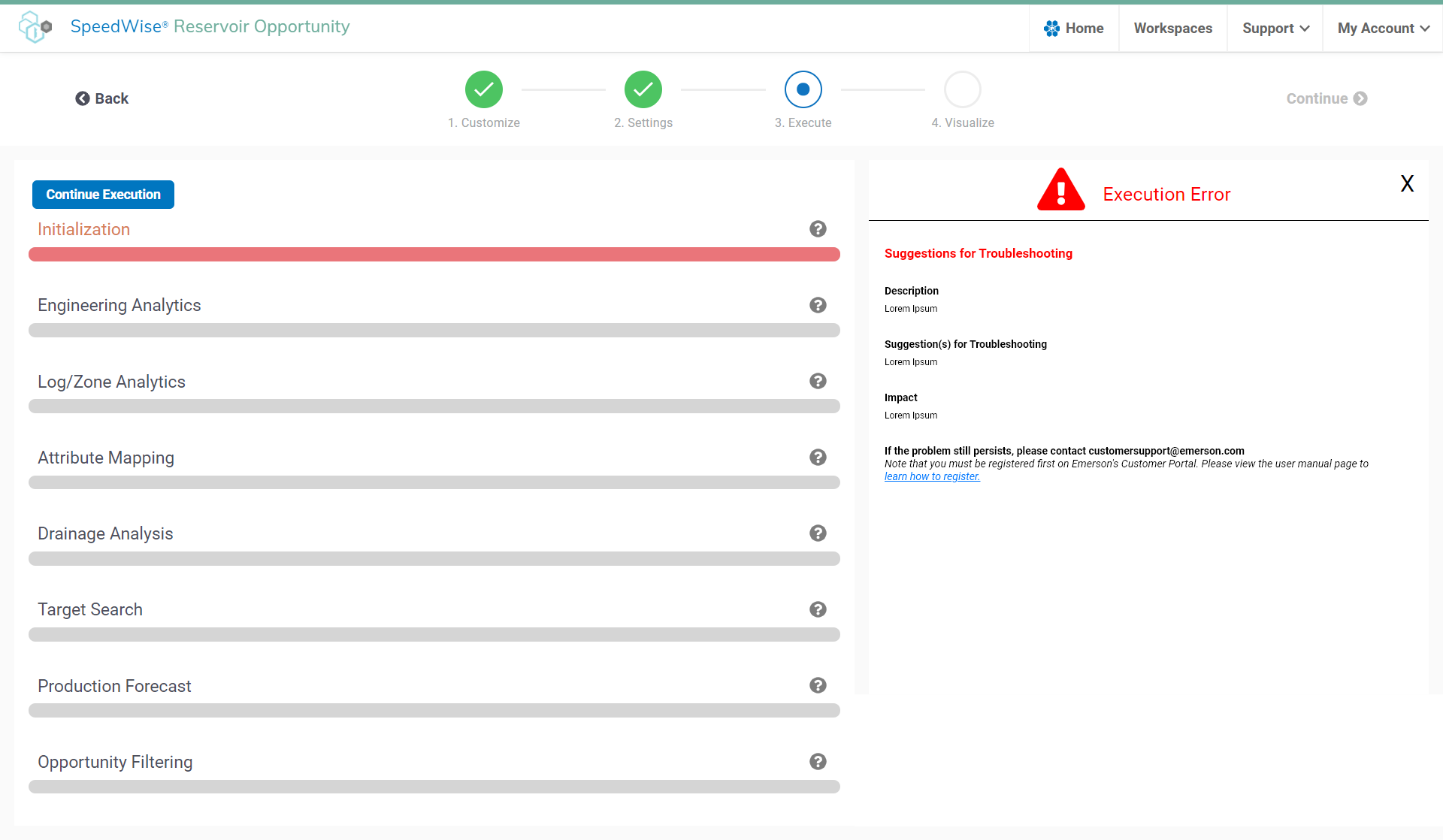Select the empty Visualize step circle
This screenshot has height=840, width=1443.
click(x=962, y=89)
